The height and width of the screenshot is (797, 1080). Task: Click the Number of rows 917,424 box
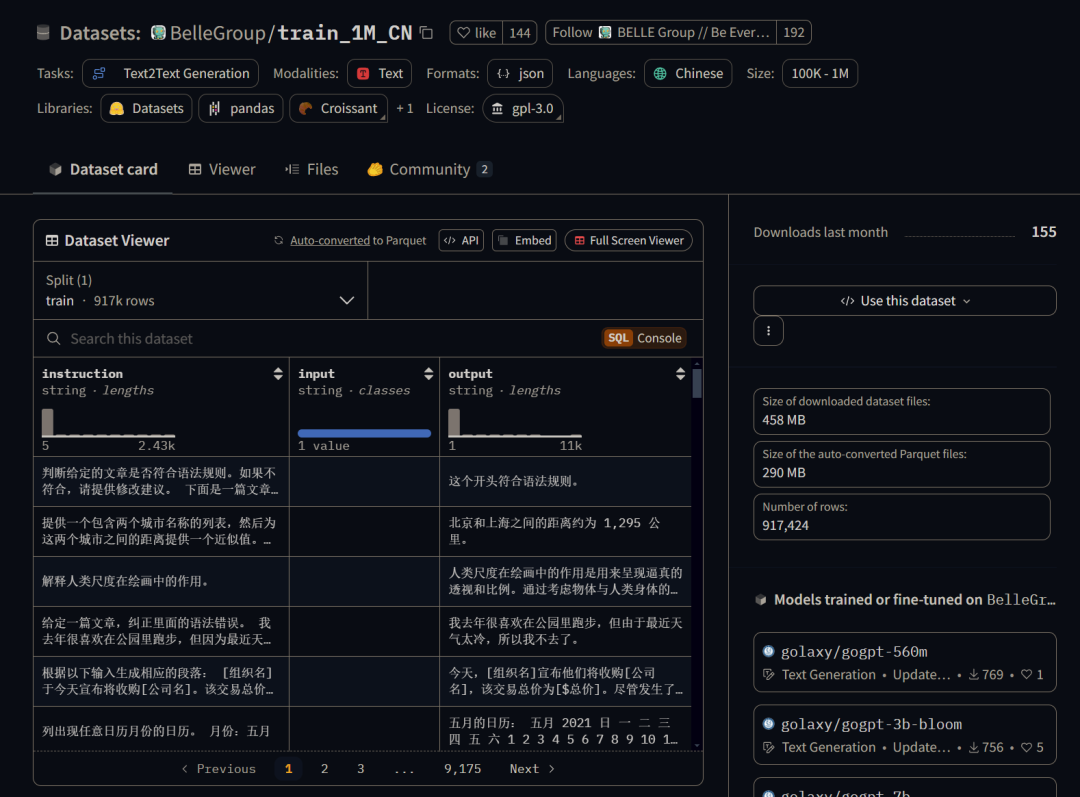(902, 517)
